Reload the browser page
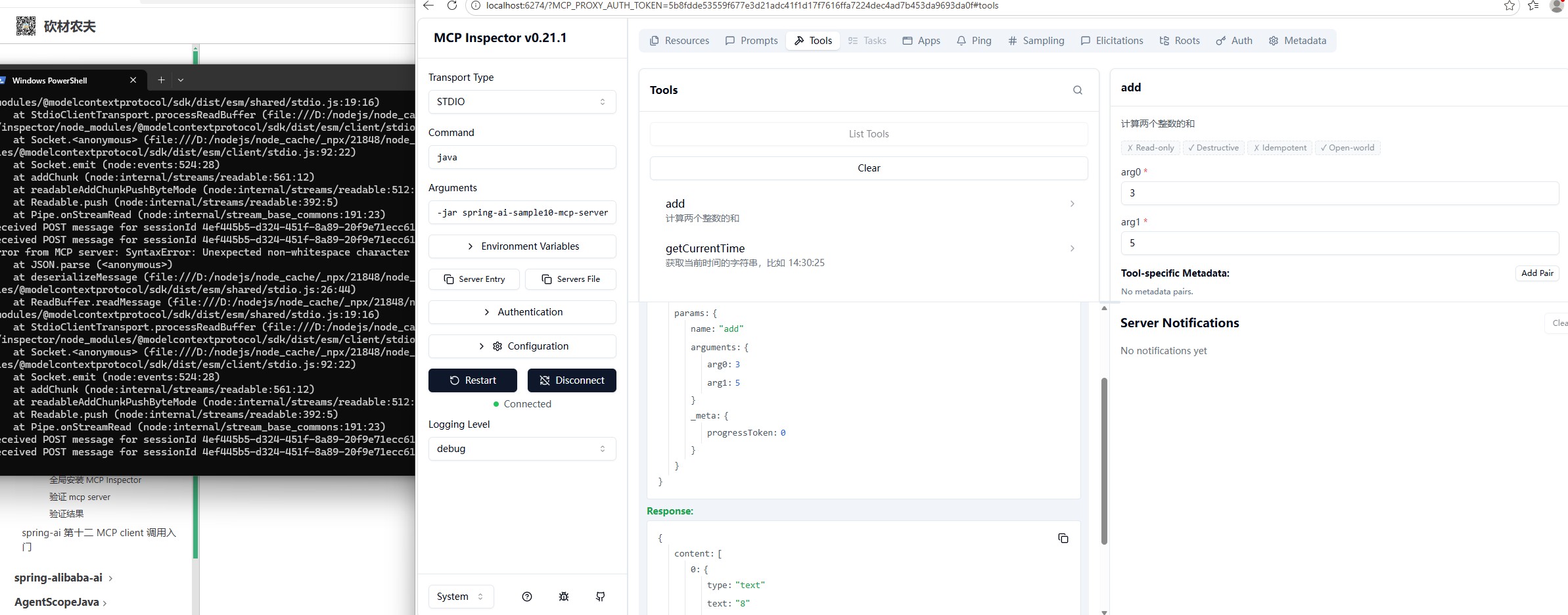 451,5
